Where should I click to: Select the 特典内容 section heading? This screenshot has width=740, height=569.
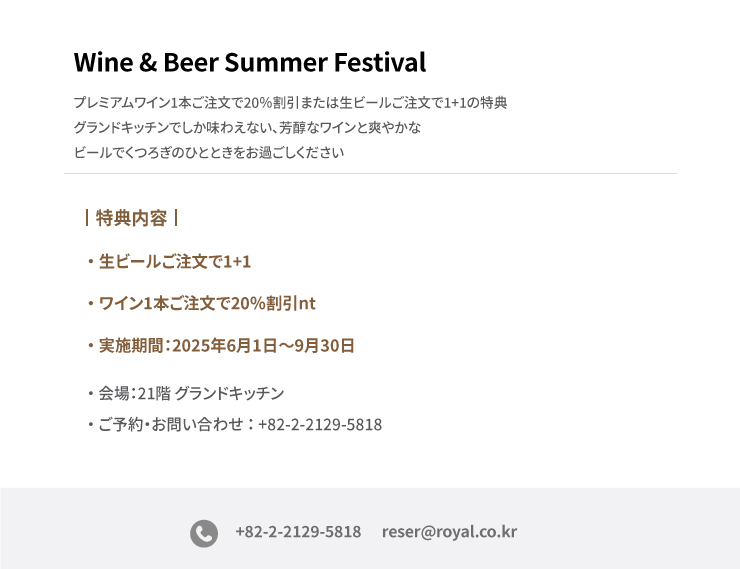click(131, 218)
